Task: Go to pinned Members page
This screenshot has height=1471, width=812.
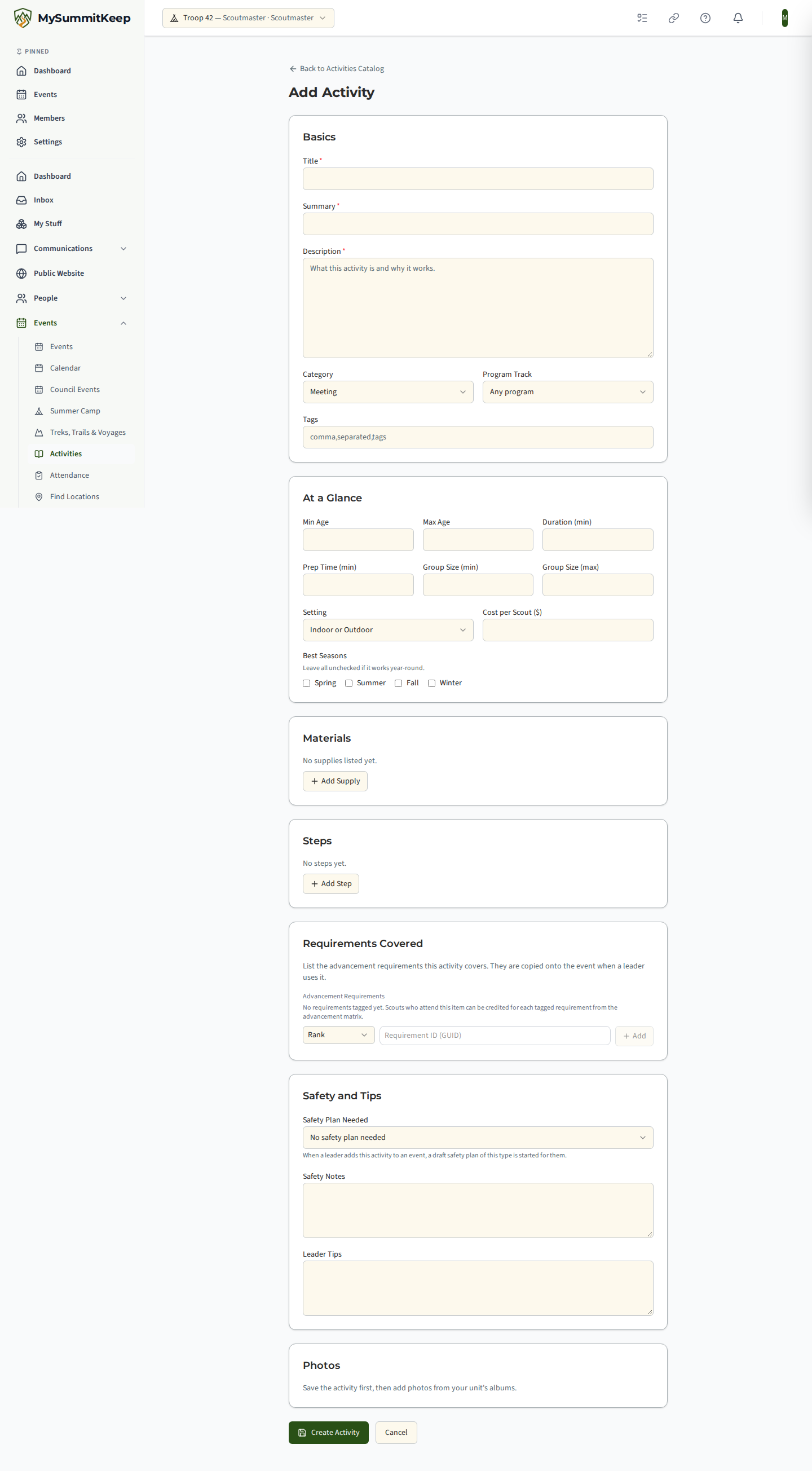Action: point(72,118)
